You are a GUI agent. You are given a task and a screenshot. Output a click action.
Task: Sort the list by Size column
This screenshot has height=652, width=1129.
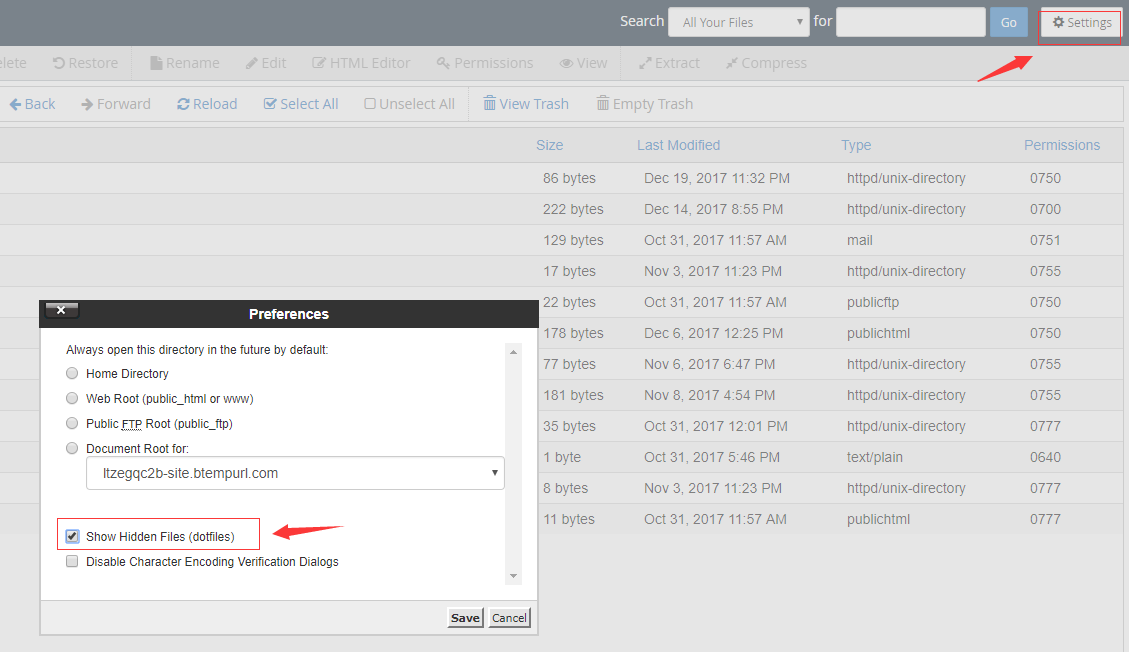(x=549, y=145)
